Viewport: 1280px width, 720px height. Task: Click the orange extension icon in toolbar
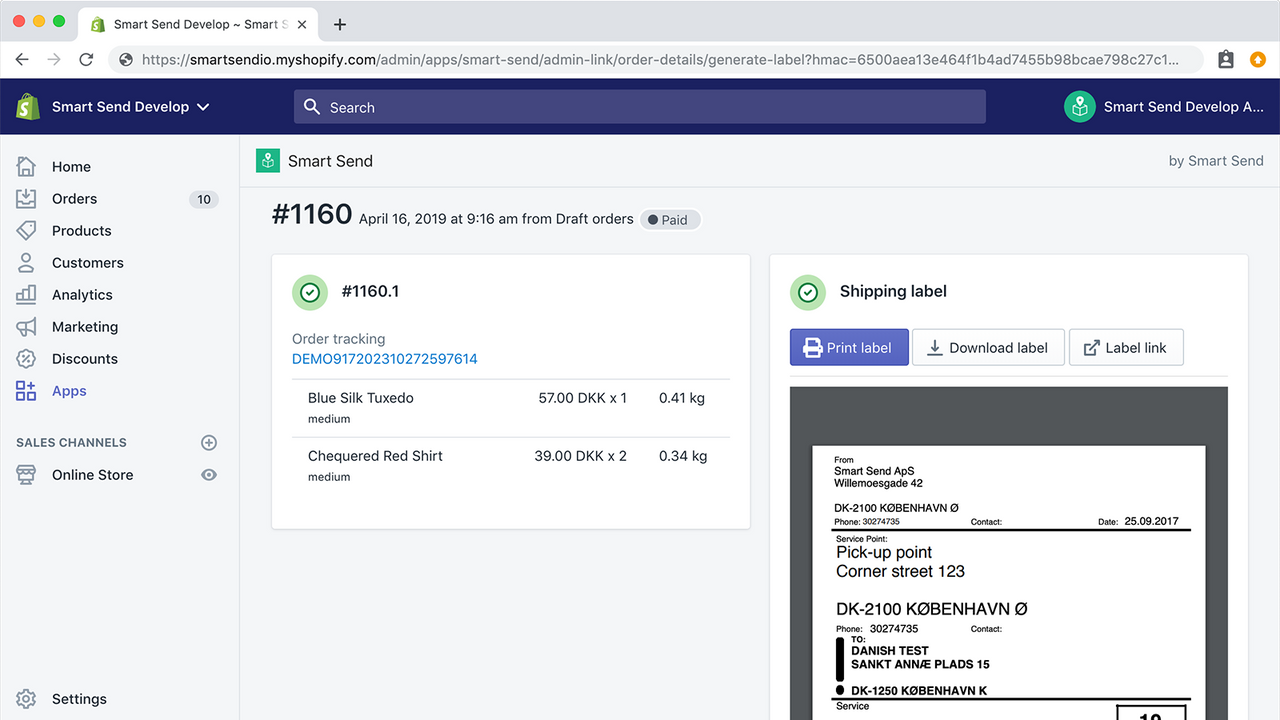pos(1257,60)
